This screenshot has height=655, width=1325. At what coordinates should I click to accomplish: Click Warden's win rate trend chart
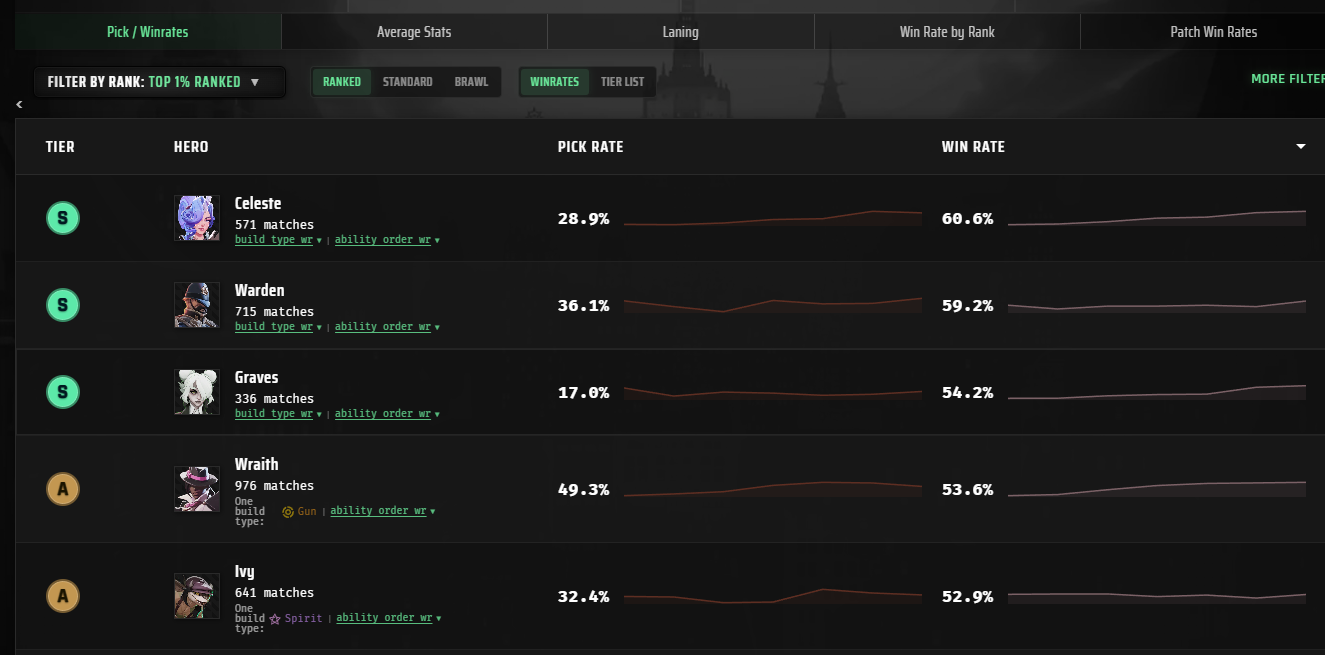tap(1157, 305)
